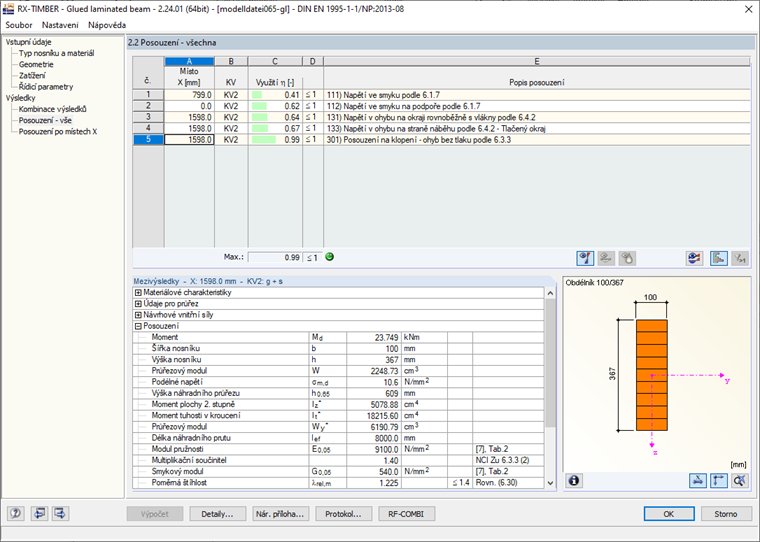
Task: Click Průřezový modul value 2248.73
Action: pos(374,371)
